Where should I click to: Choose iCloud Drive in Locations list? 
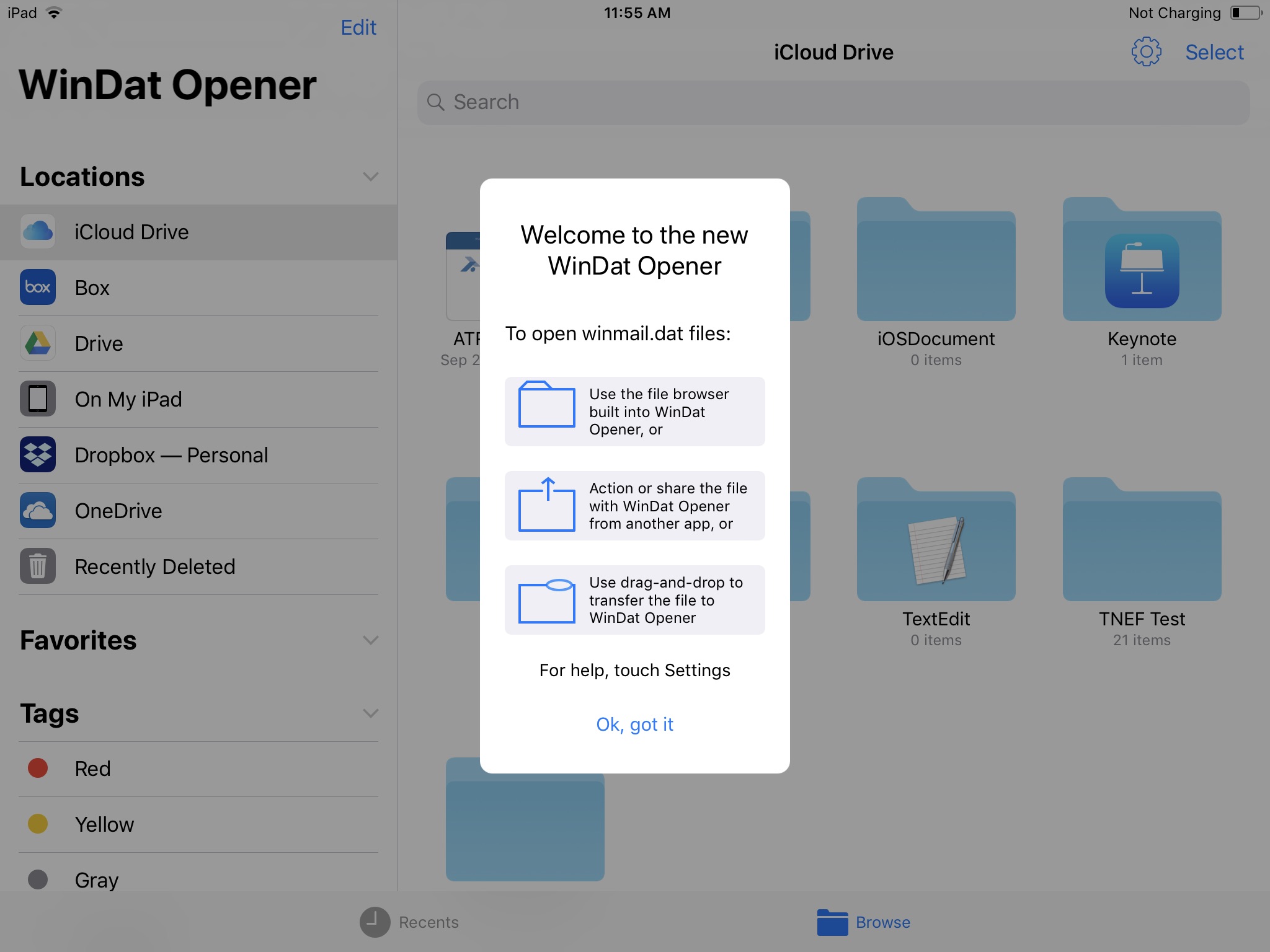pyautogui.click(x=198, y=232)
